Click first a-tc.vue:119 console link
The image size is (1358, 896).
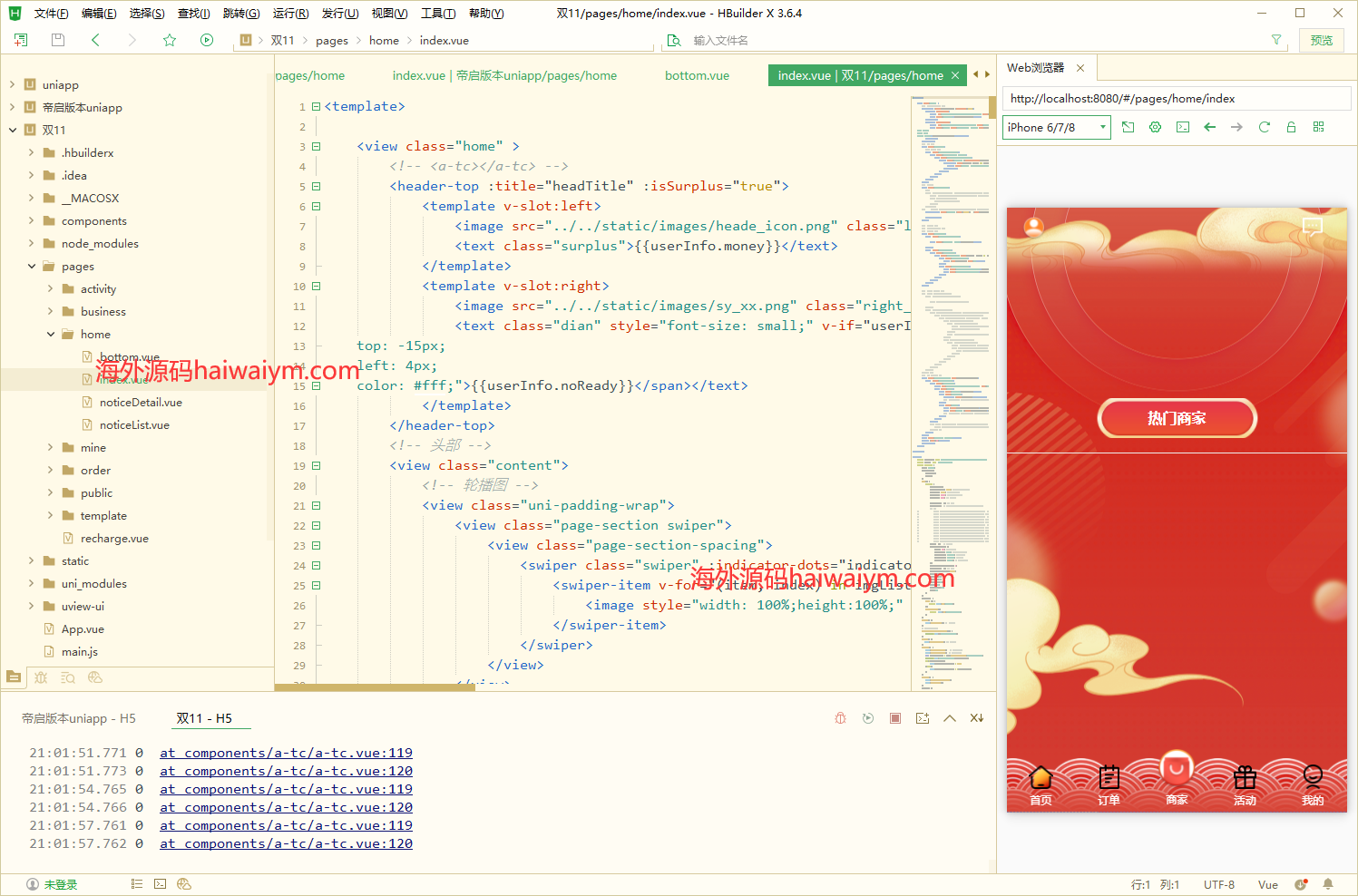[x=286, y=753]
